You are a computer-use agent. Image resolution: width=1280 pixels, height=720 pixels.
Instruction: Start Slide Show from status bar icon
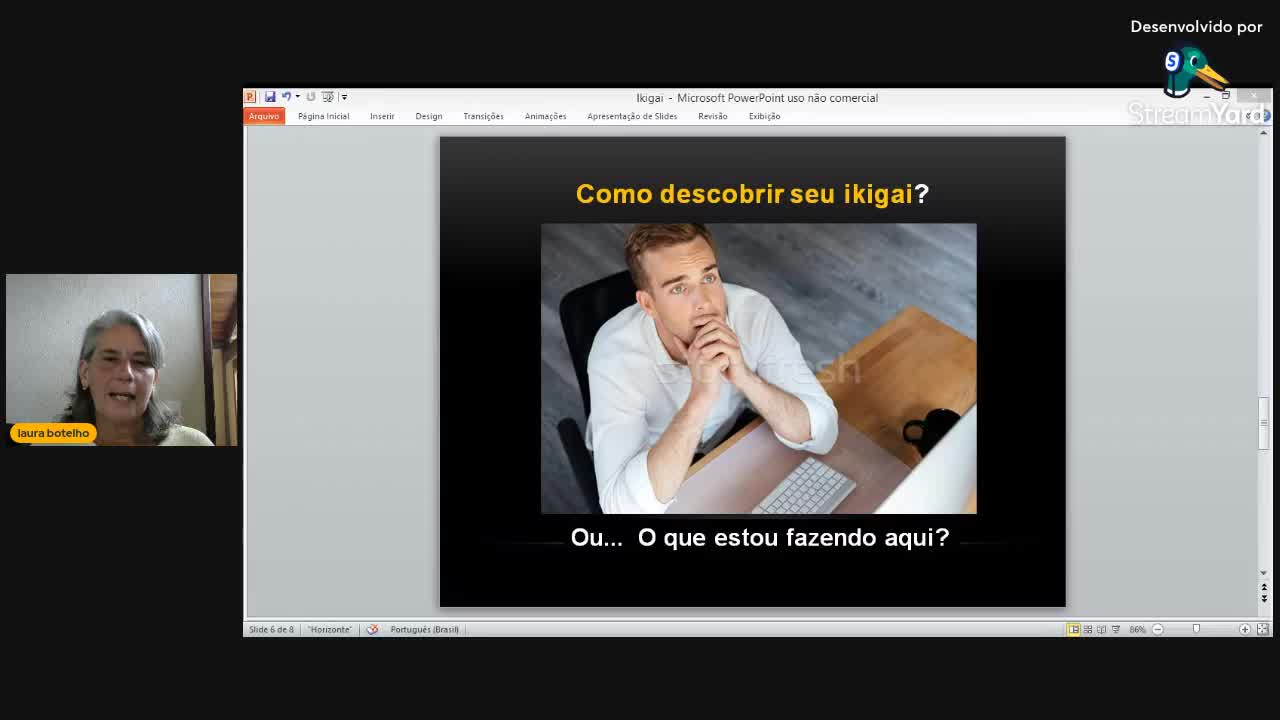tap(1116, 629)
